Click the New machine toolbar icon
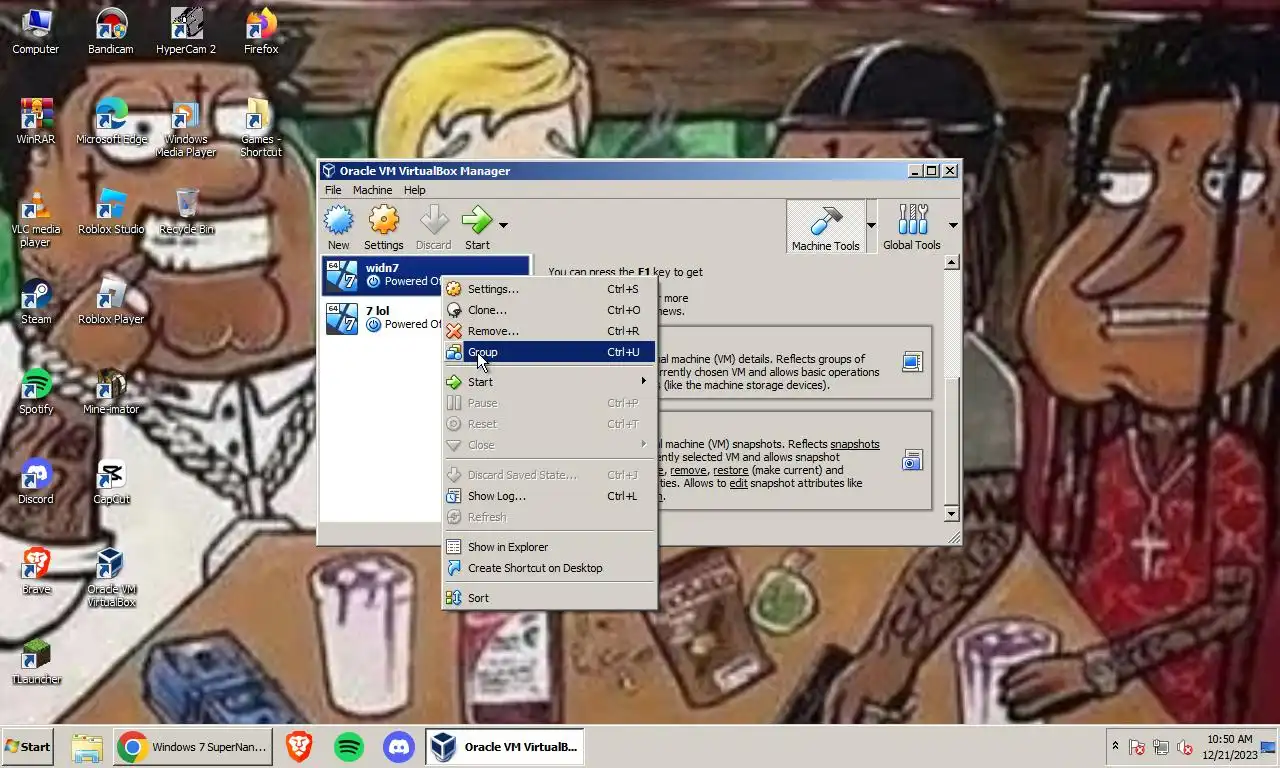This screenshot has height=768, width=1280. pyautogui.click(x=339, y=227)
